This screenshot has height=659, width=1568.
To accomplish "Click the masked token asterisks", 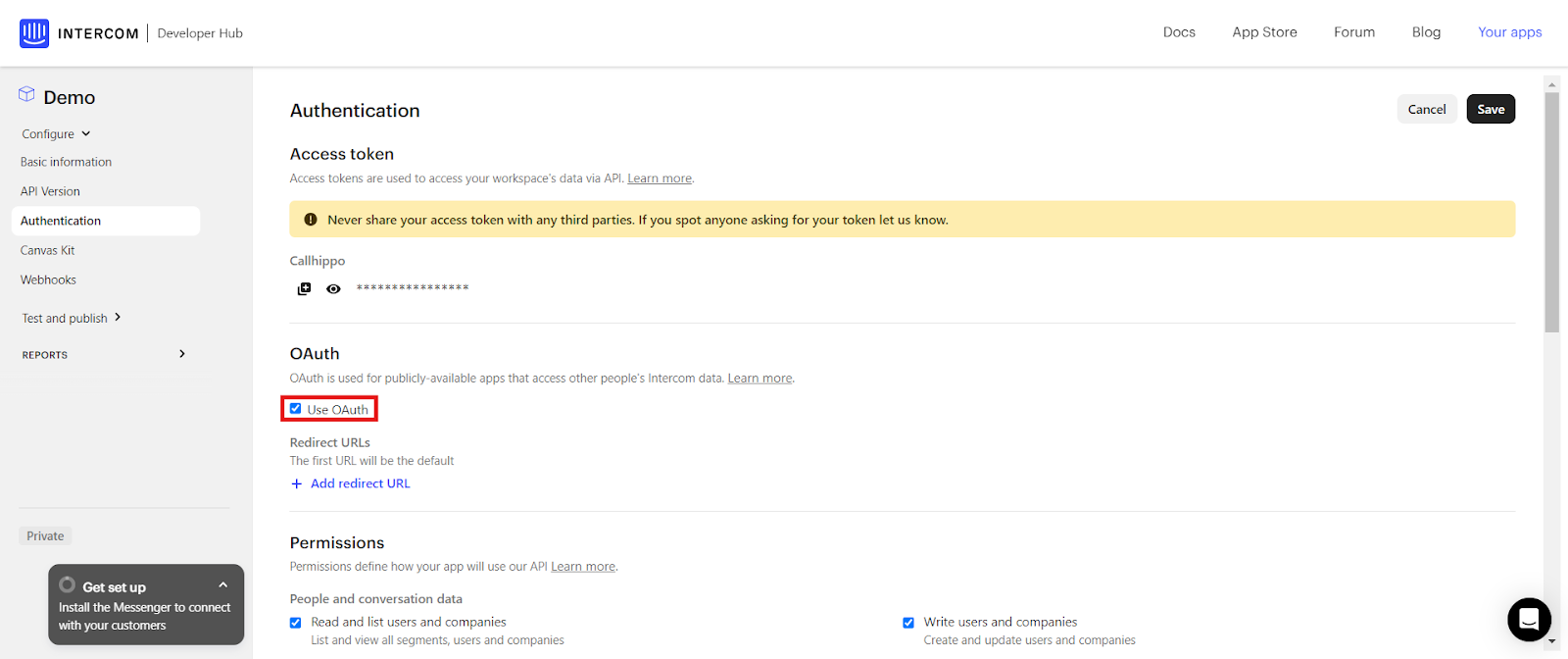I will click(x=413, y=288).
